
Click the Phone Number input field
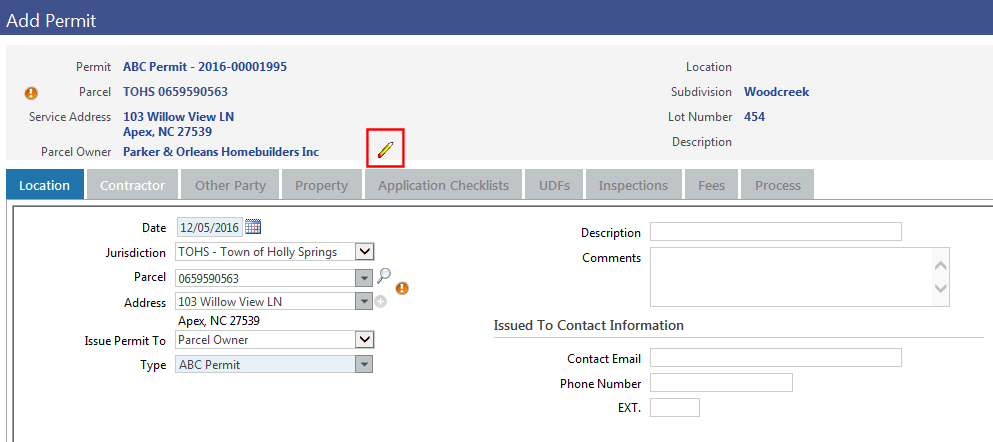(720, 383)
